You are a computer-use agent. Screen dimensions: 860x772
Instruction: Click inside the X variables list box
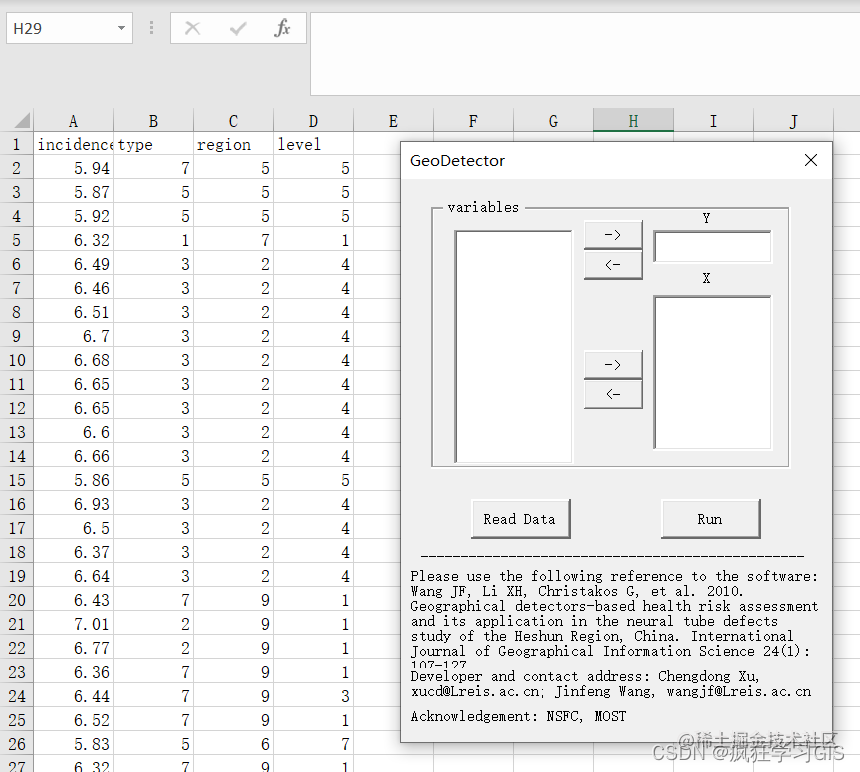point(712,373)
